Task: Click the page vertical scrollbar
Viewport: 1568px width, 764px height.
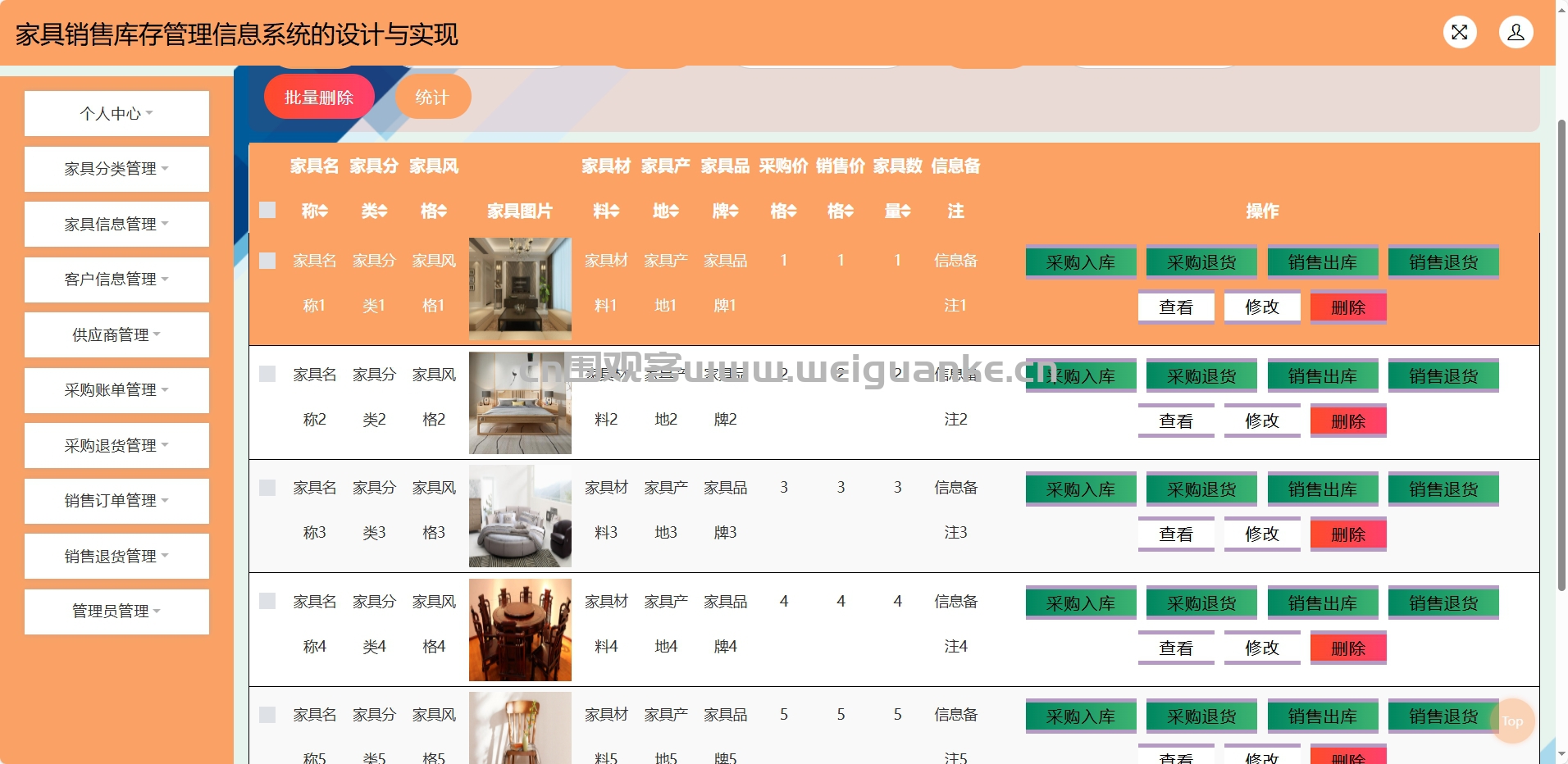Action: click(1561, 355)
